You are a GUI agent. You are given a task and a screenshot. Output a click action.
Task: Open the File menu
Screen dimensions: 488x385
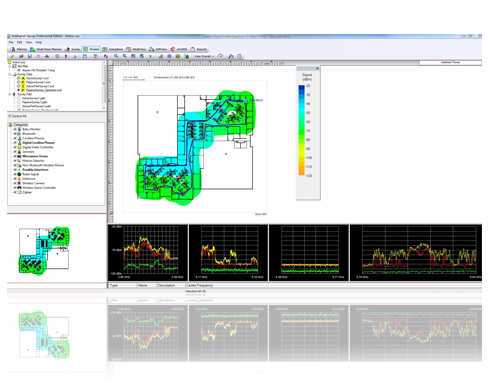pyautogui.click(x=11, y=42)
